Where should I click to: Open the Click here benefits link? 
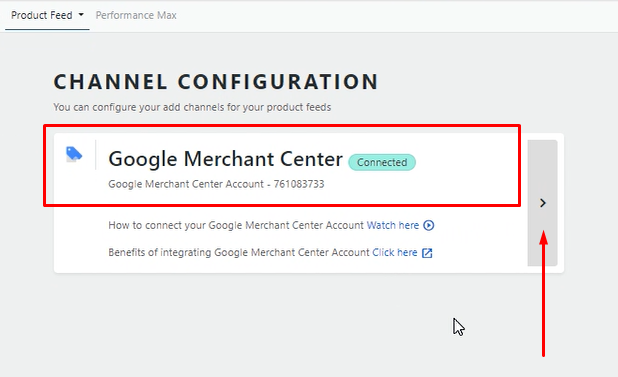pyautogui.click(x=395, y=253)
